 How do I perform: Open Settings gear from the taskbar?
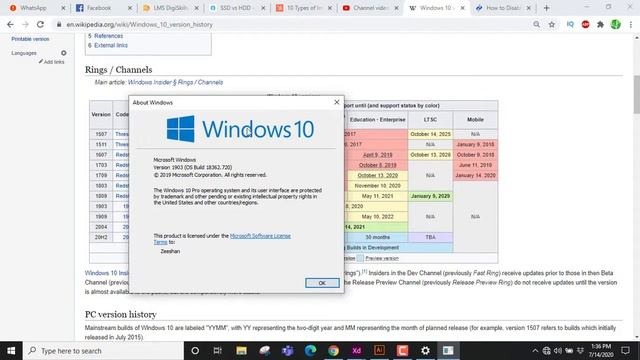pos(425,351)
